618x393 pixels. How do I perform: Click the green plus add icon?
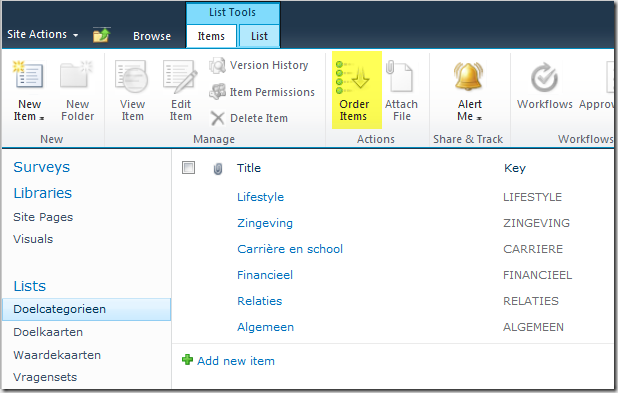(188, 359)
